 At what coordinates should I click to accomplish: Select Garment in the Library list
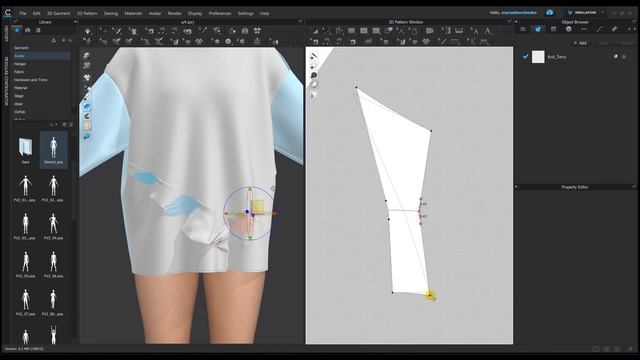tap(21, 48)
